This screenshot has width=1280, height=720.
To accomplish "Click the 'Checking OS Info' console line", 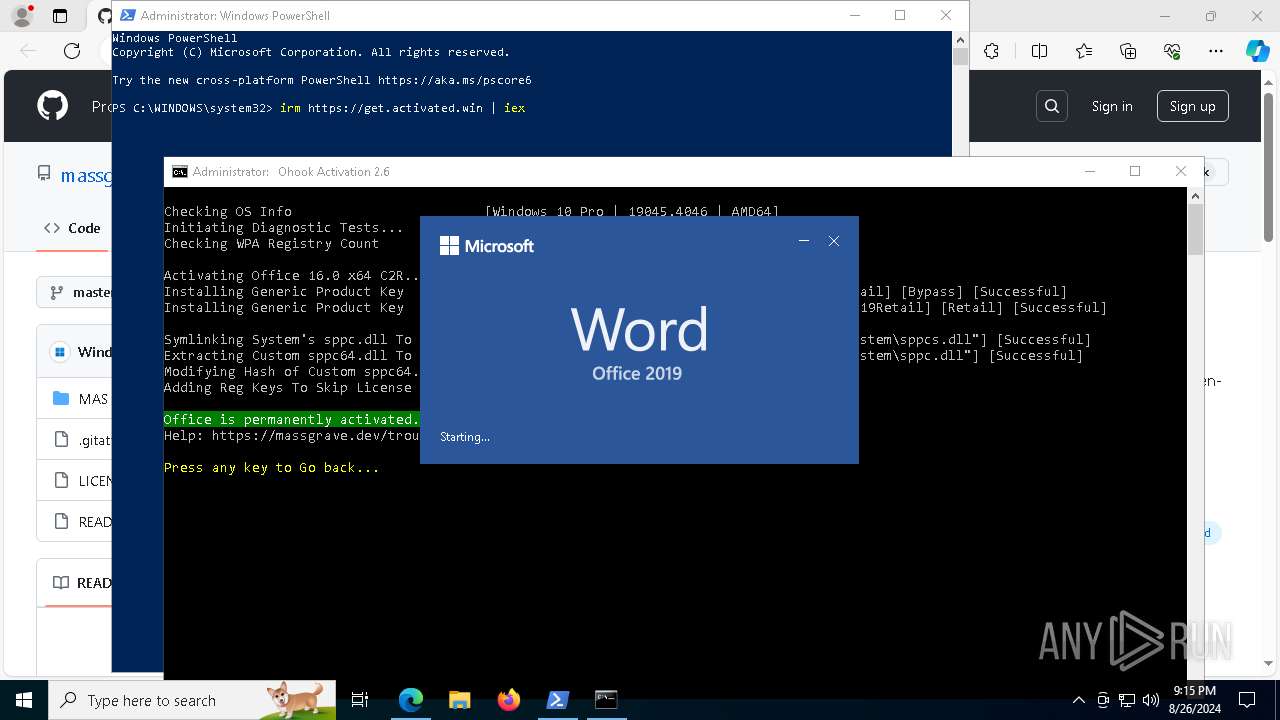I will (228, 211).
